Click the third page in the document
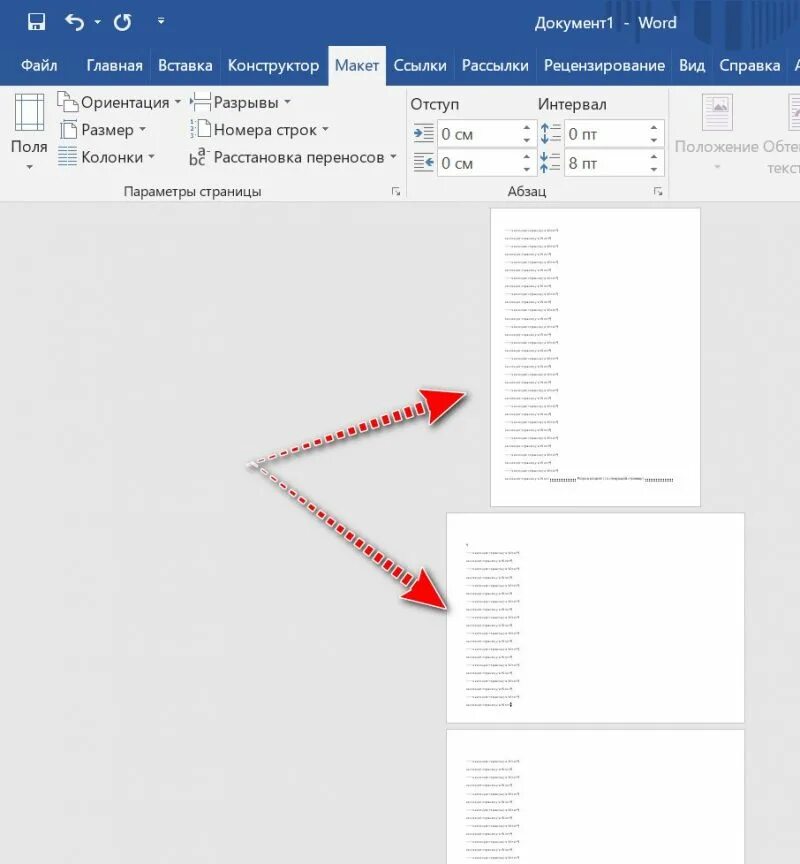This screenshot has height=864, width=800. (x=595, y=797)
